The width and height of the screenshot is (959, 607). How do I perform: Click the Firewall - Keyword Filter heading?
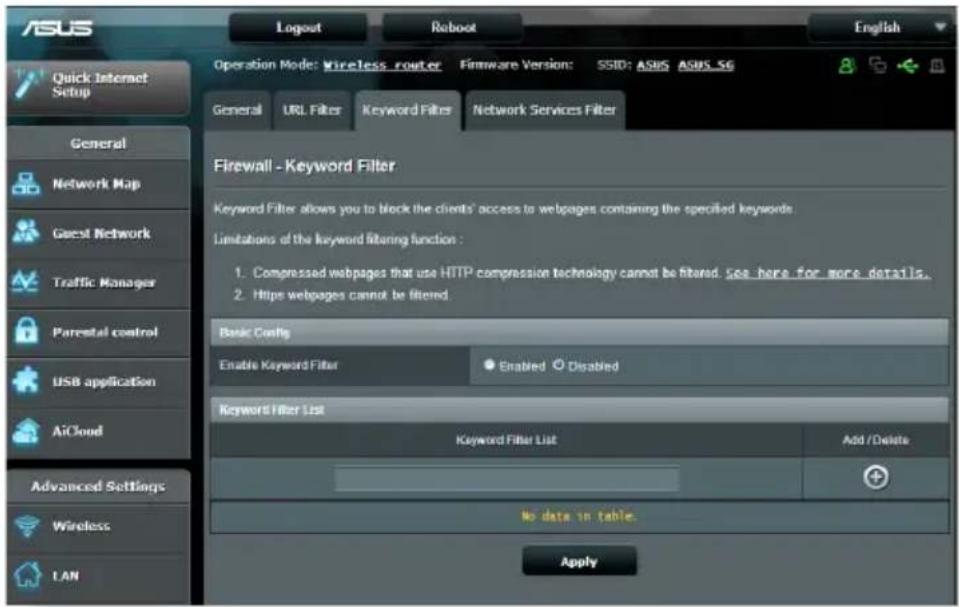click(x=304, y=166)
